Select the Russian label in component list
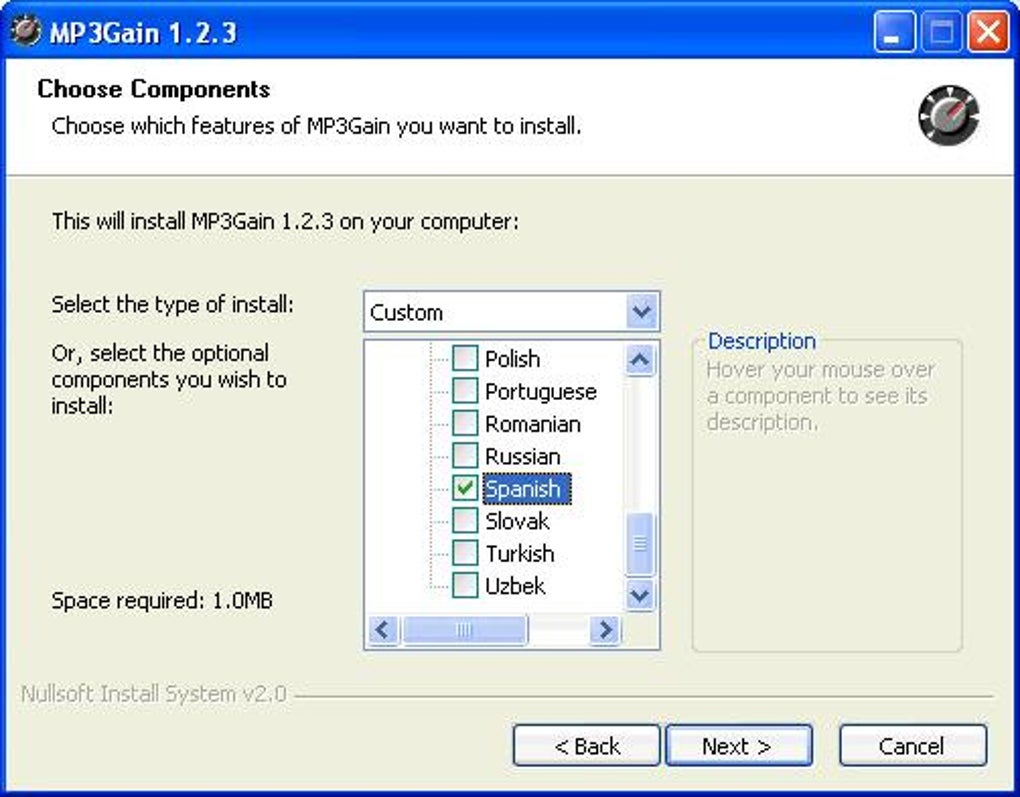This screenshot has width=1020, height=797. (x=522, y=457)
